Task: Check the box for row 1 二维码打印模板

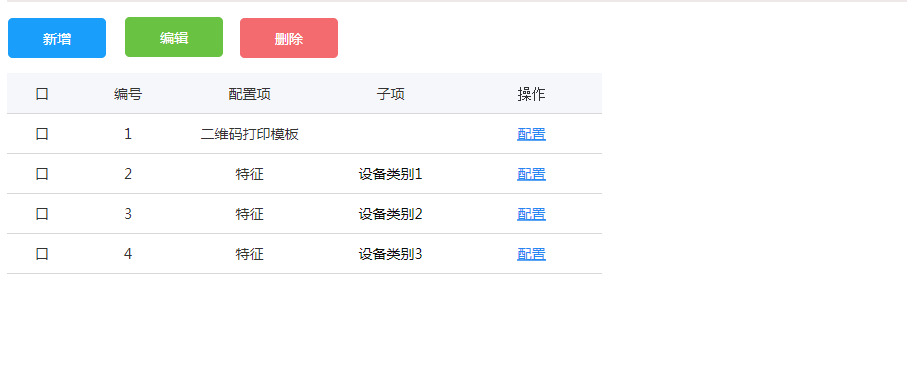Action: point(42,134)
